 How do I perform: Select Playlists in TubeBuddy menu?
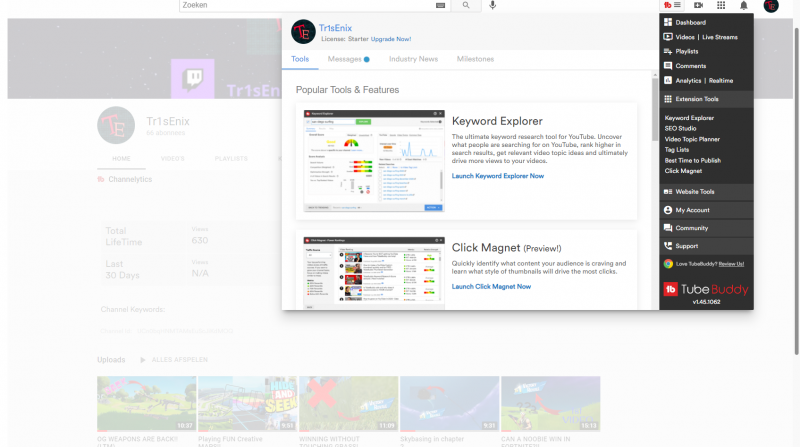pyautogui.click(x=687, y=51)
